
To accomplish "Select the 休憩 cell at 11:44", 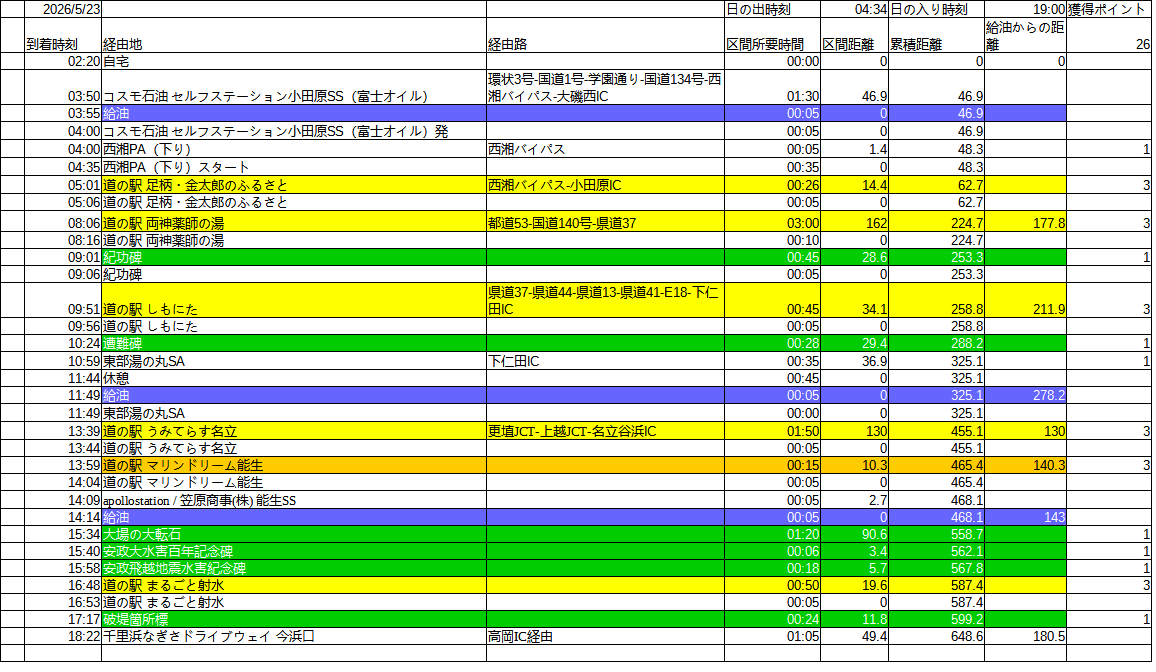I will (x=293, y=378).
